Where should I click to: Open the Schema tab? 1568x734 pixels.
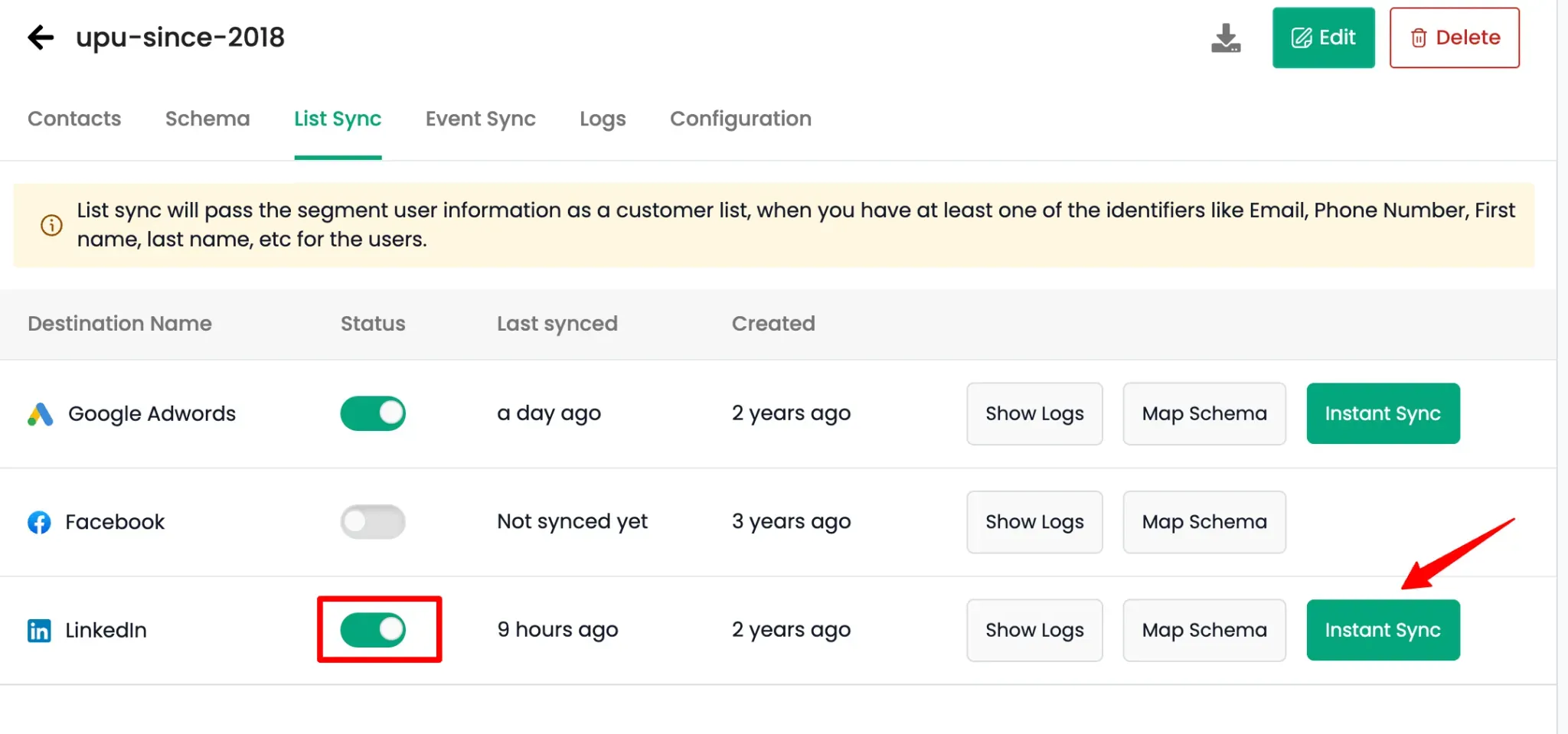pyautogui.click(x=207, y=119)
